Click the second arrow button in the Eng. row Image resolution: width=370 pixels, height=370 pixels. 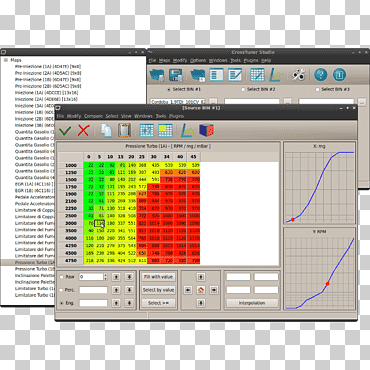click(129, 303)
